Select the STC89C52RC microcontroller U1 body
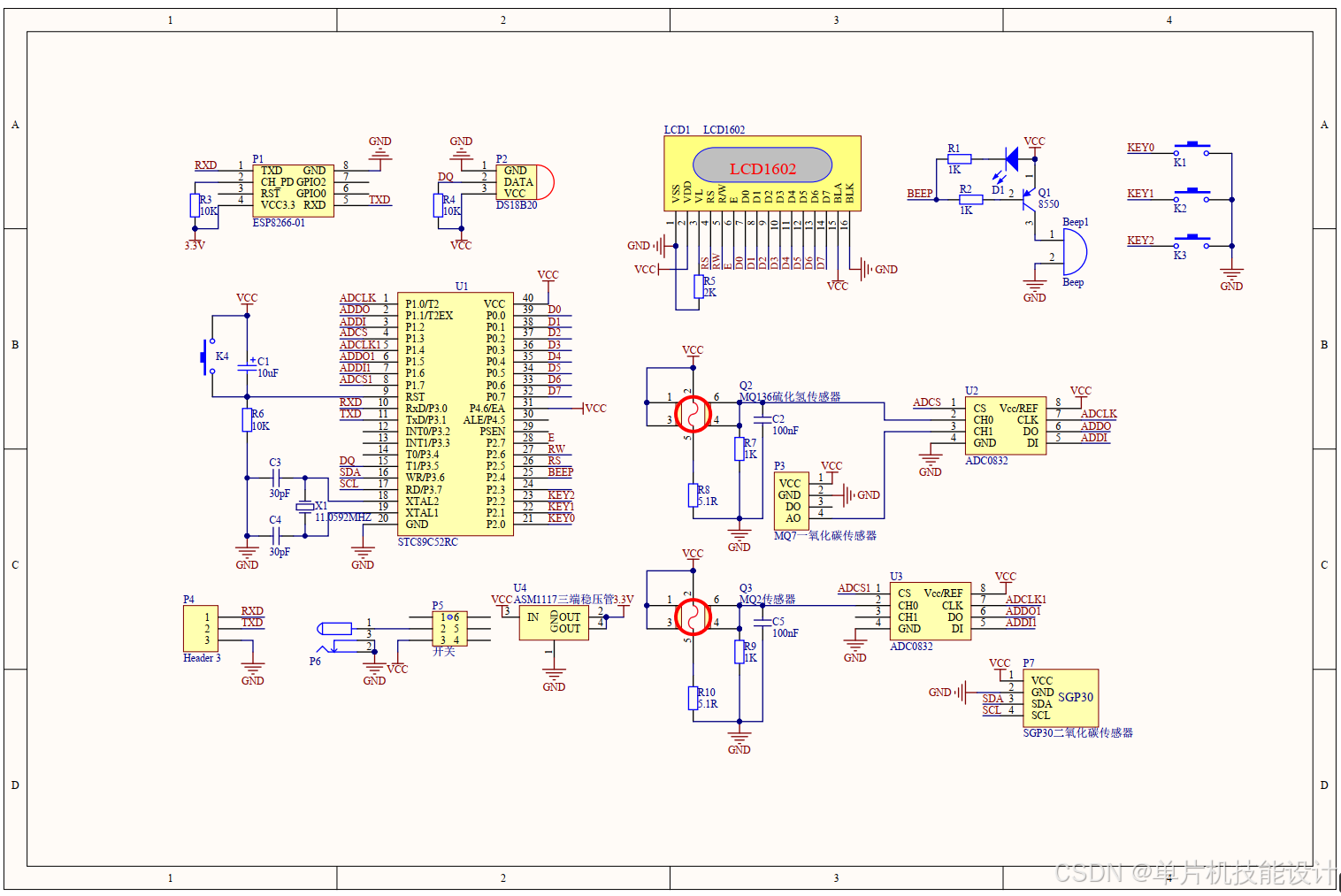This screenshot has width=1341, height=896. click(456, 414)
